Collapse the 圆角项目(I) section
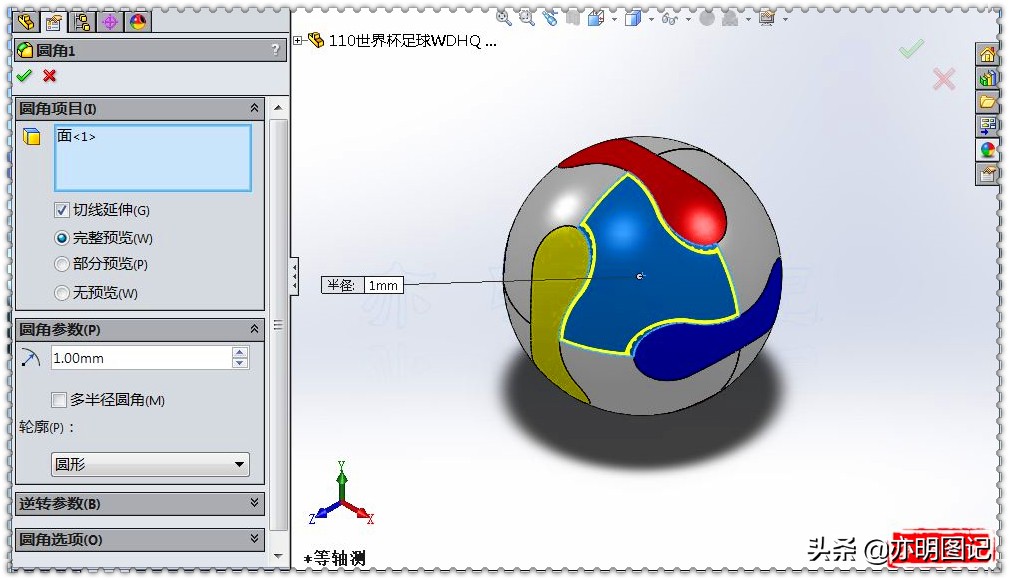Image resolution: width=1009 pixels, height=580 pixels. 254,108
